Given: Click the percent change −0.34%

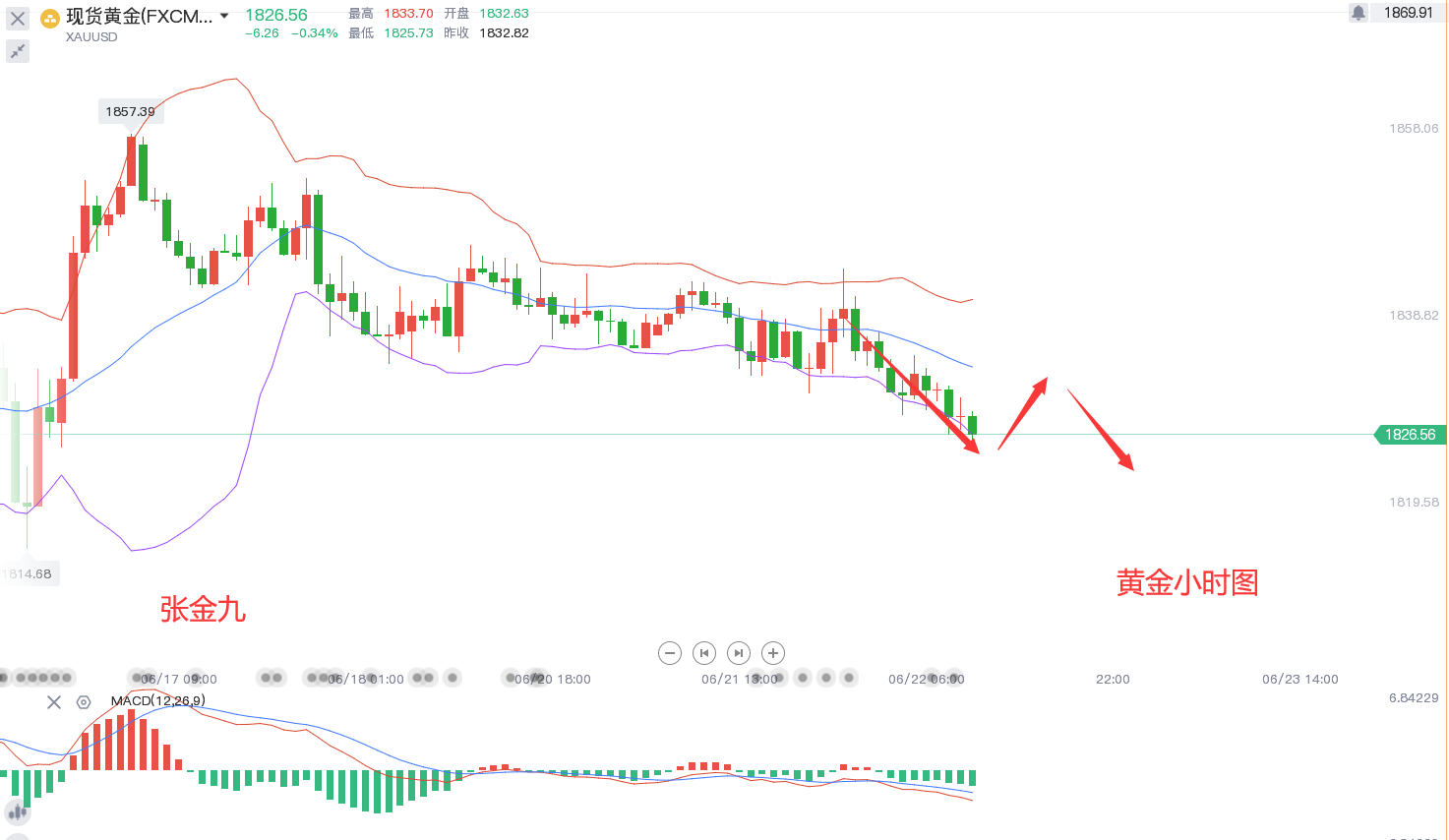Looking at the screenshot, I should 315,33.
